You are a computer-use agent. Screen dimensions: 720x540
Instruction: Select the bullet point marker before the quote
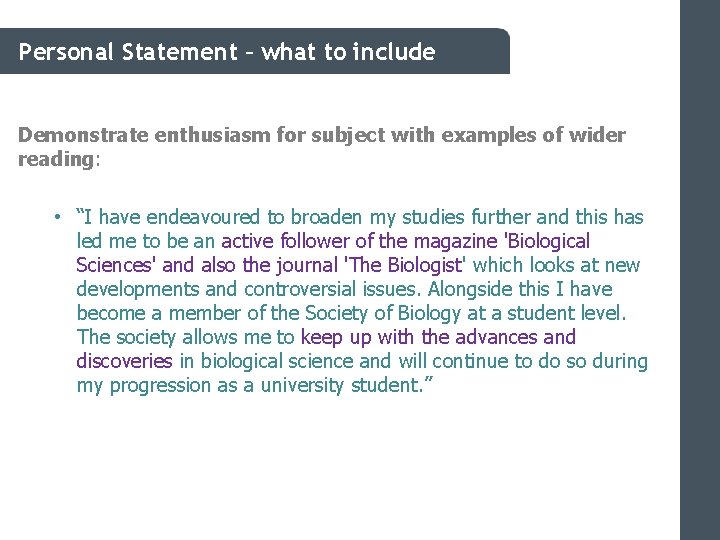[x=57, y=217]
